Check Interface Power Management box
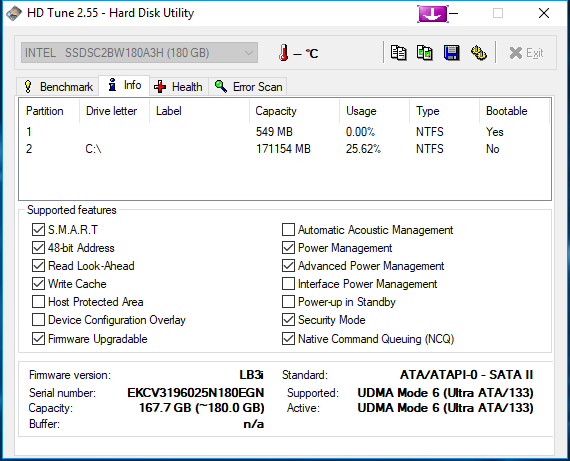The height and width of the screenshot is (461, 570). click(288, 284)
